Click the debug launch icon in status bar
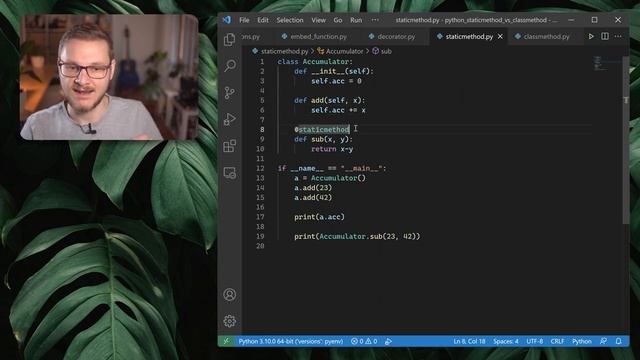The width and height of the screenshot is (640, 360). [x=389, y=341]
